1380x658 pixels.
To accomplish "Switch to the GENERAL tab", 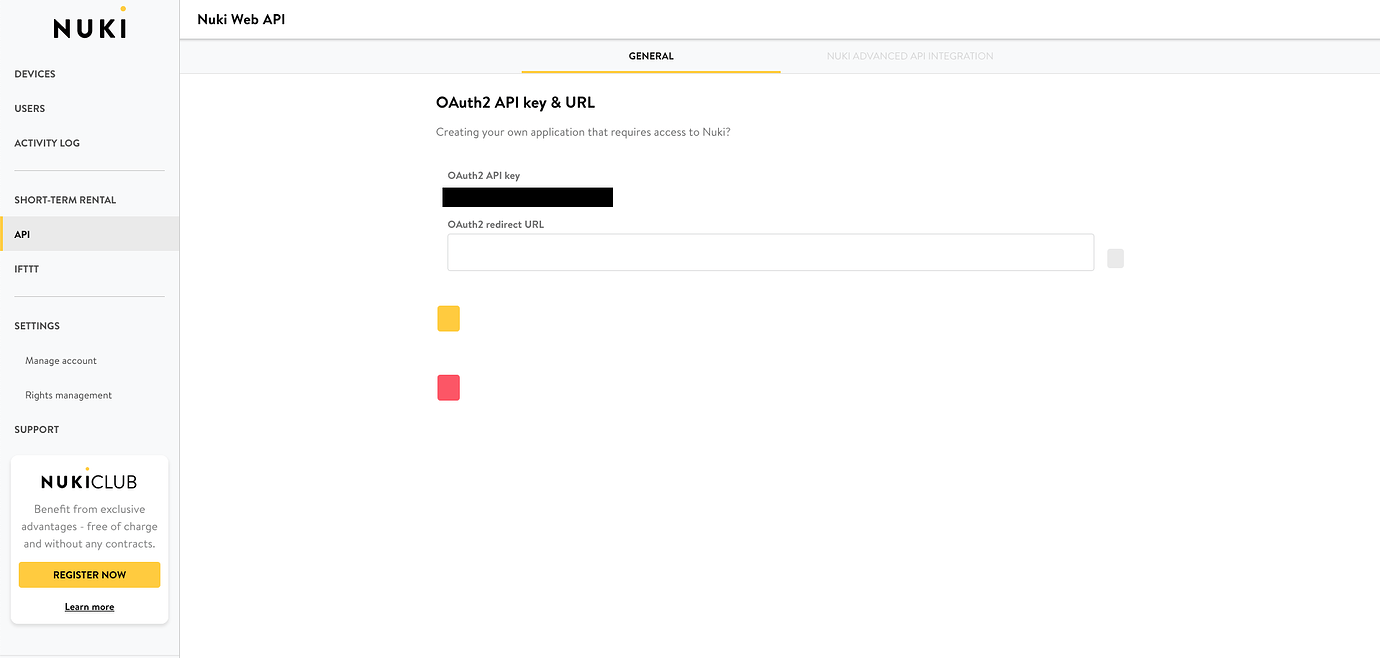I will 650,56.
